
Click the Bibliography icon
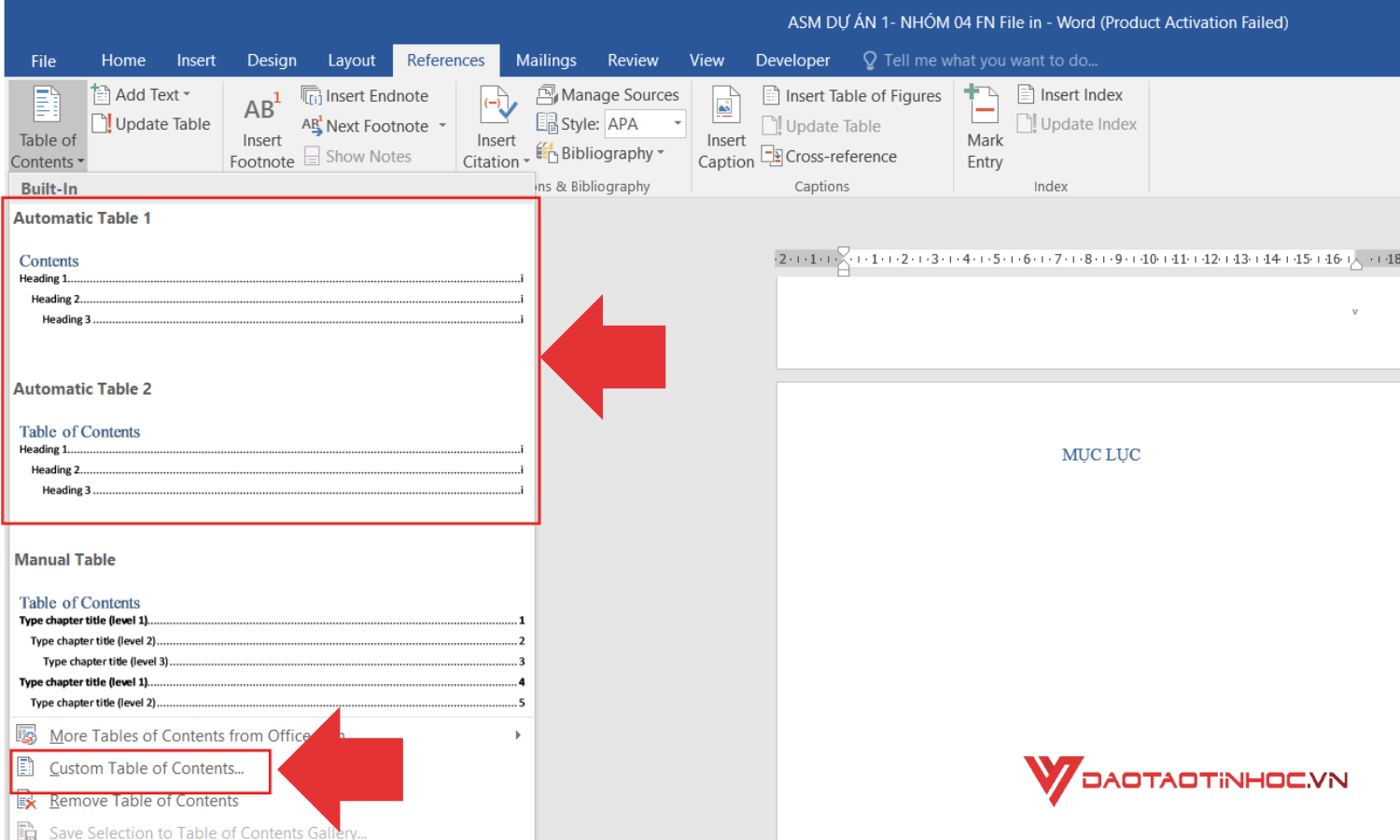click(547, 152)
